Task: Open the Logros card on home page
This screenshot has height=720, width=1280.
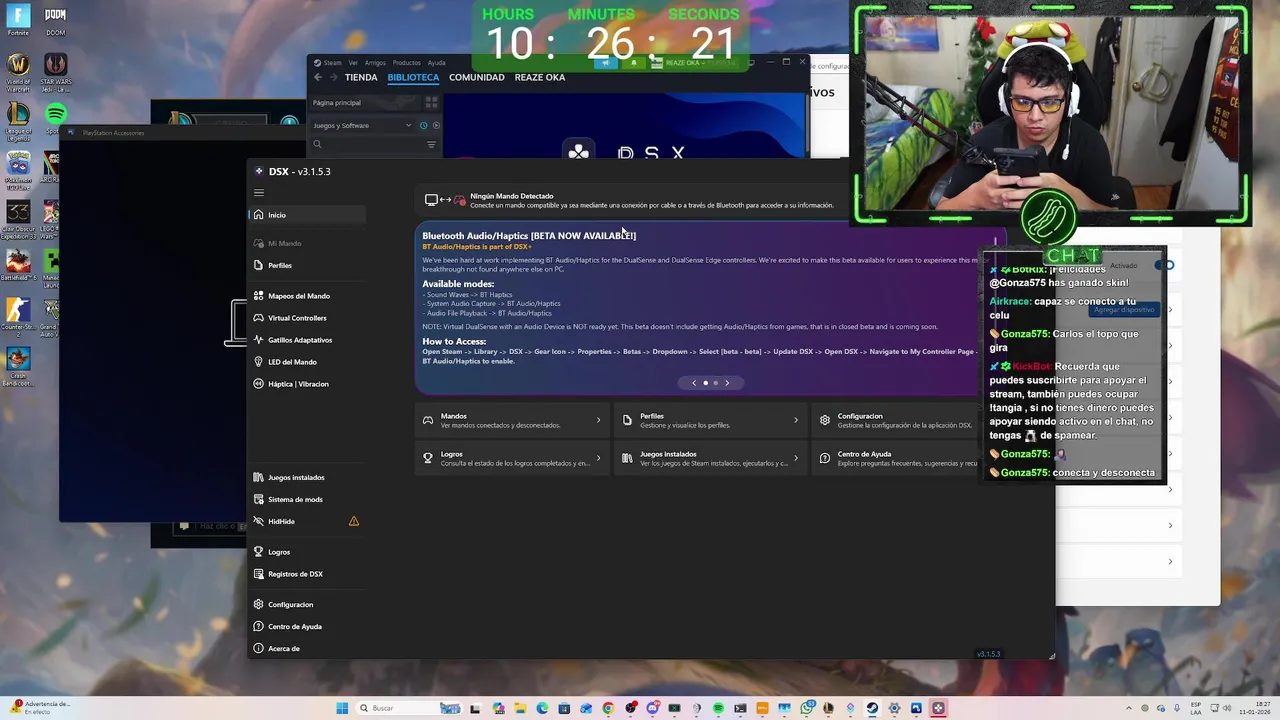Action: coord(512,458)
